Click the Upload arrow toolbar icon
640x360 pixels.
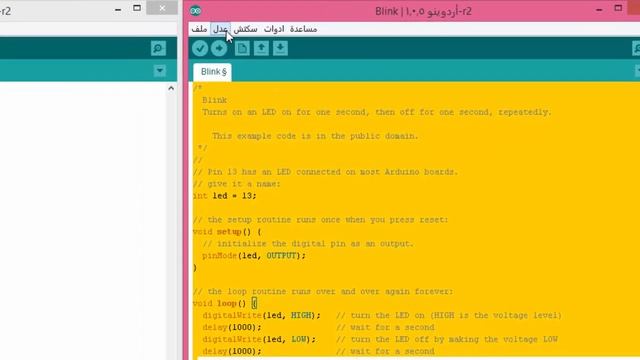(219, 48)
